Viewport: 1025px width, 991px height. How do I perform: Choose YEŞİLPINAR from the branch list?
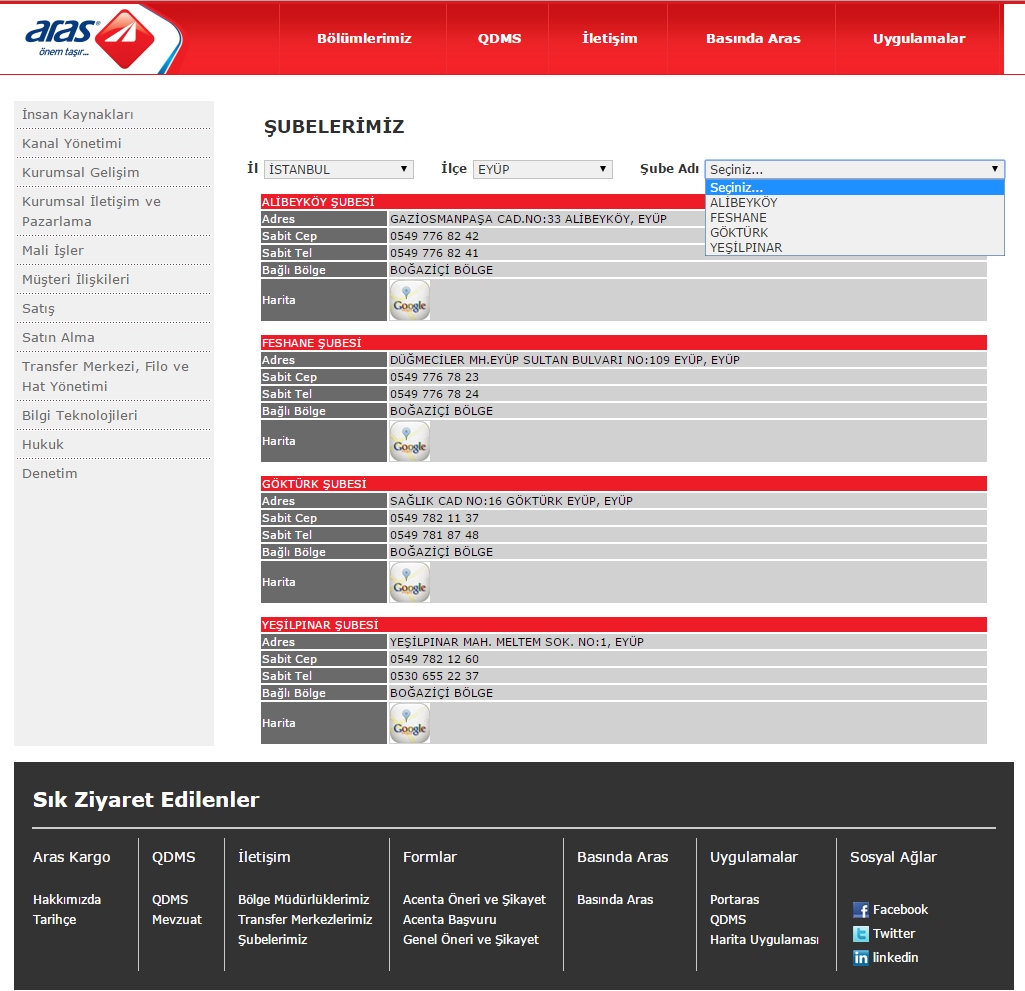click(x=854, y=248)
